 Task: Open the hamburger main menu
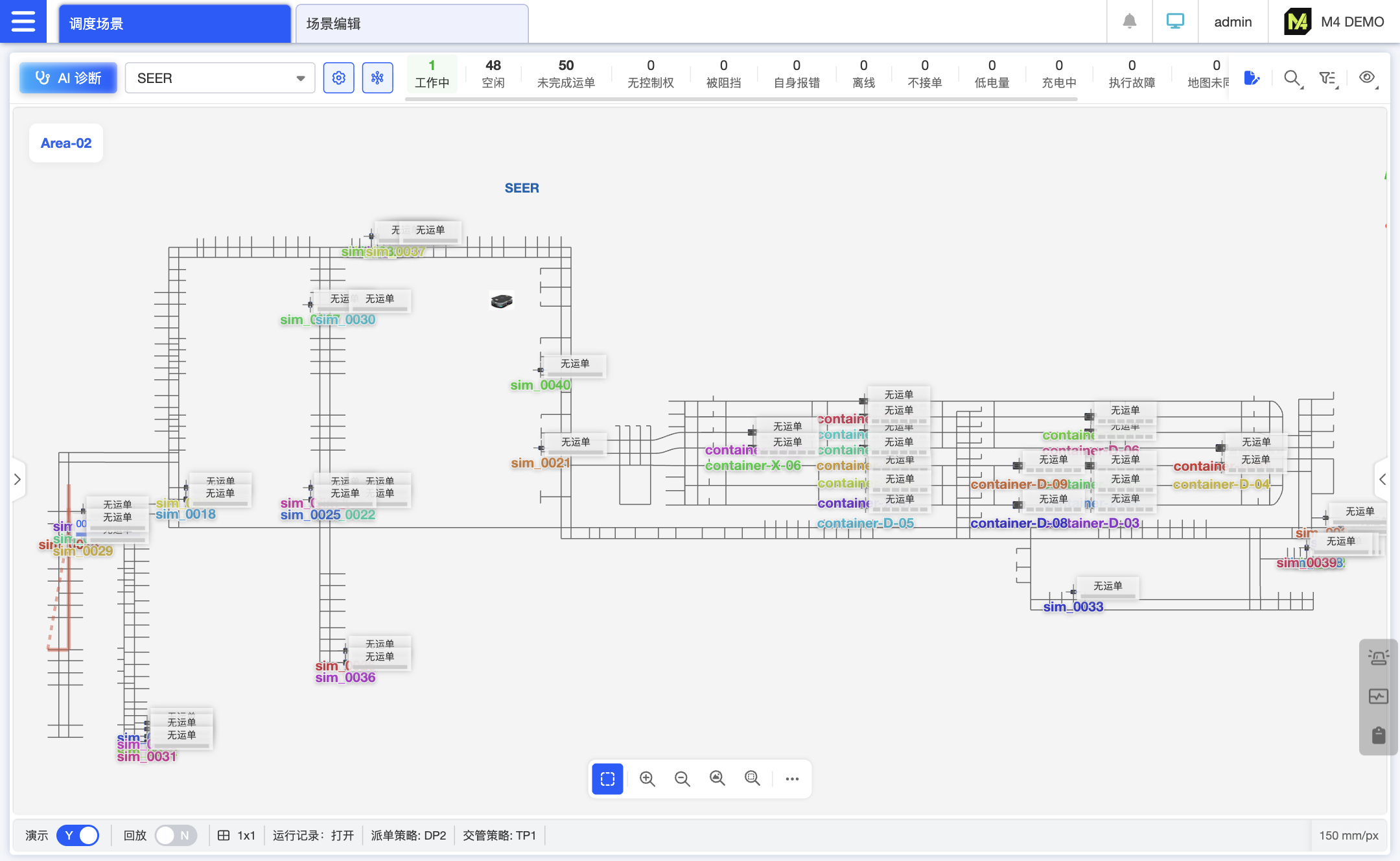pos(23,21)
